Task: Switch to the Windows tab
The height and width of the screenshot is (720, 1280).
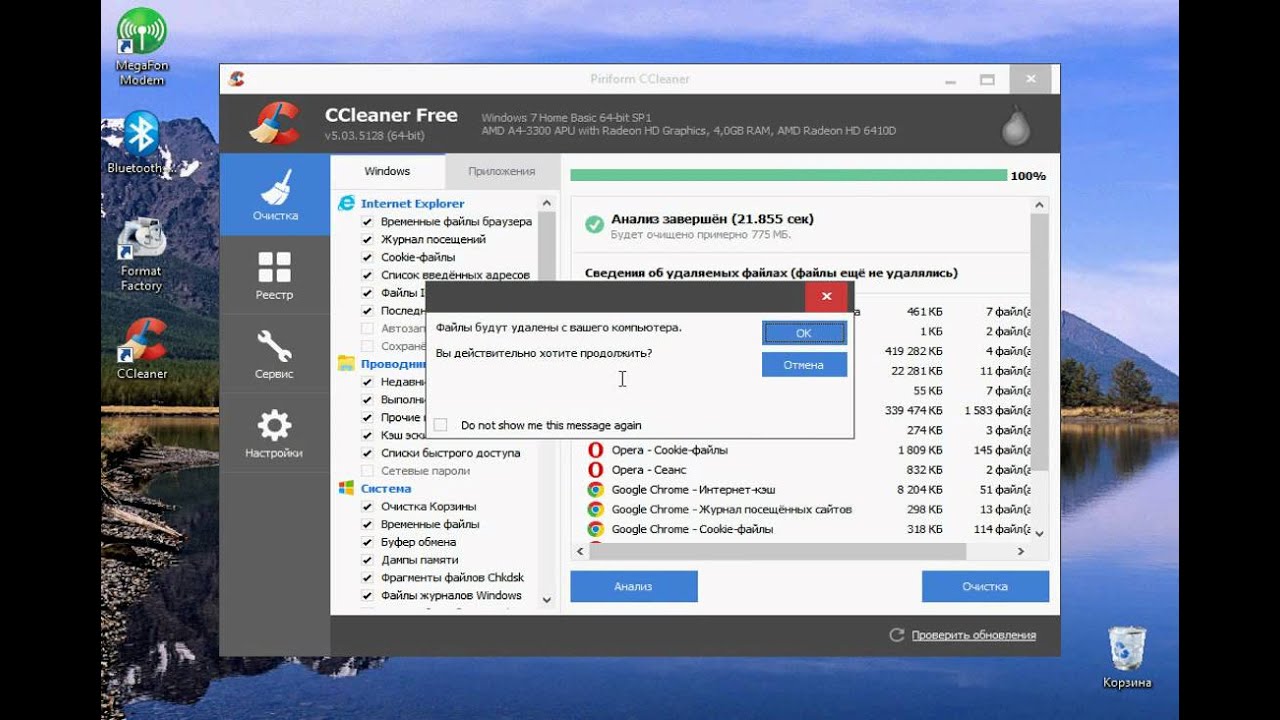Action: pyautogui.click(x=387, y=171)
